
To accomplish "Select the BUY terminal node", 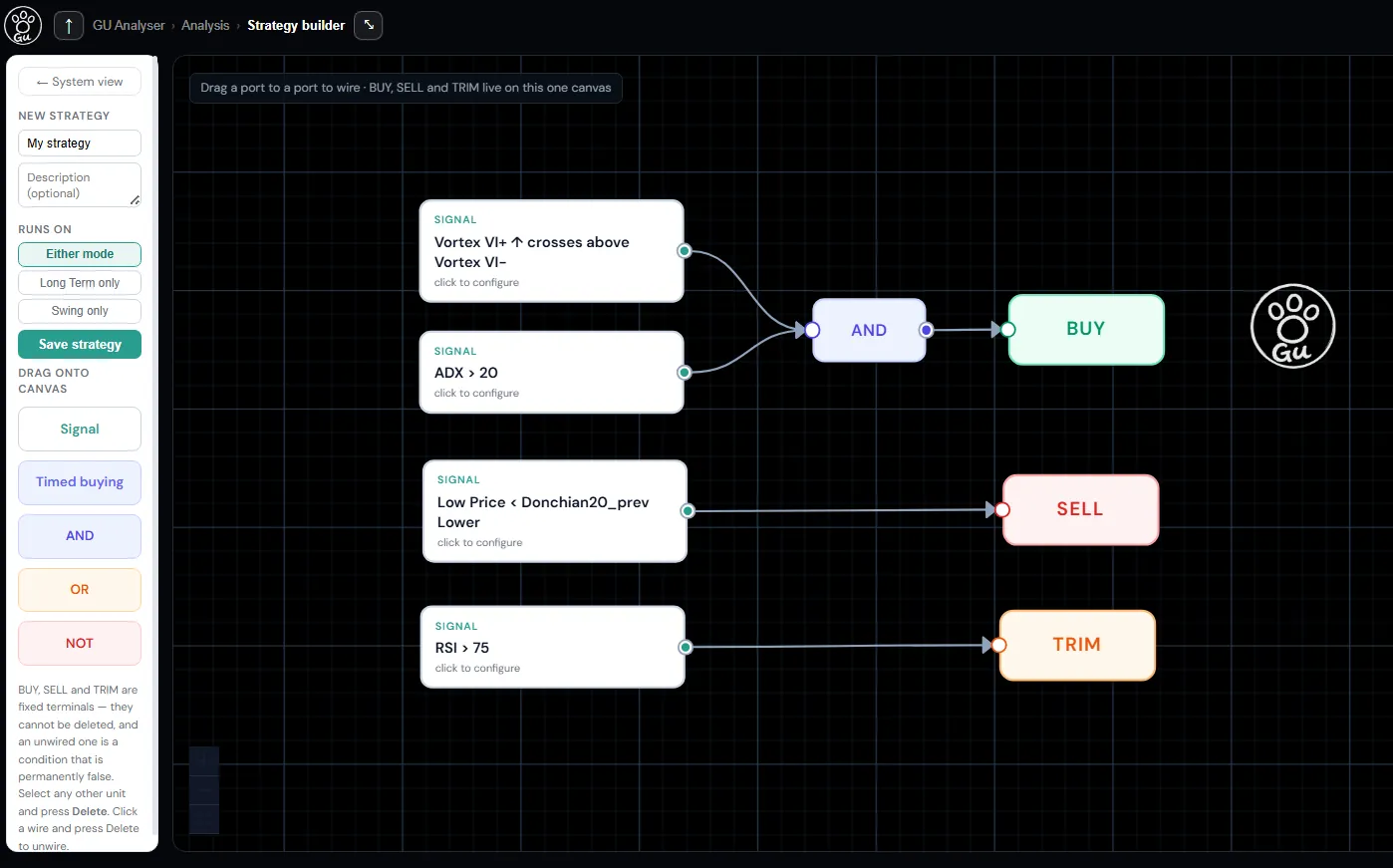I will [1086, 330].
